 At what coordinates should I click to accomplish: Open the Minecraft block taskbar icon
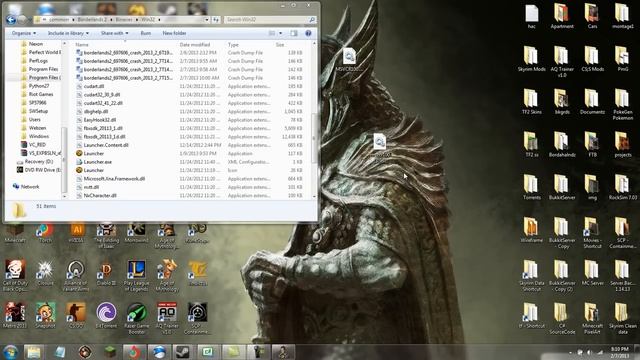109,352
